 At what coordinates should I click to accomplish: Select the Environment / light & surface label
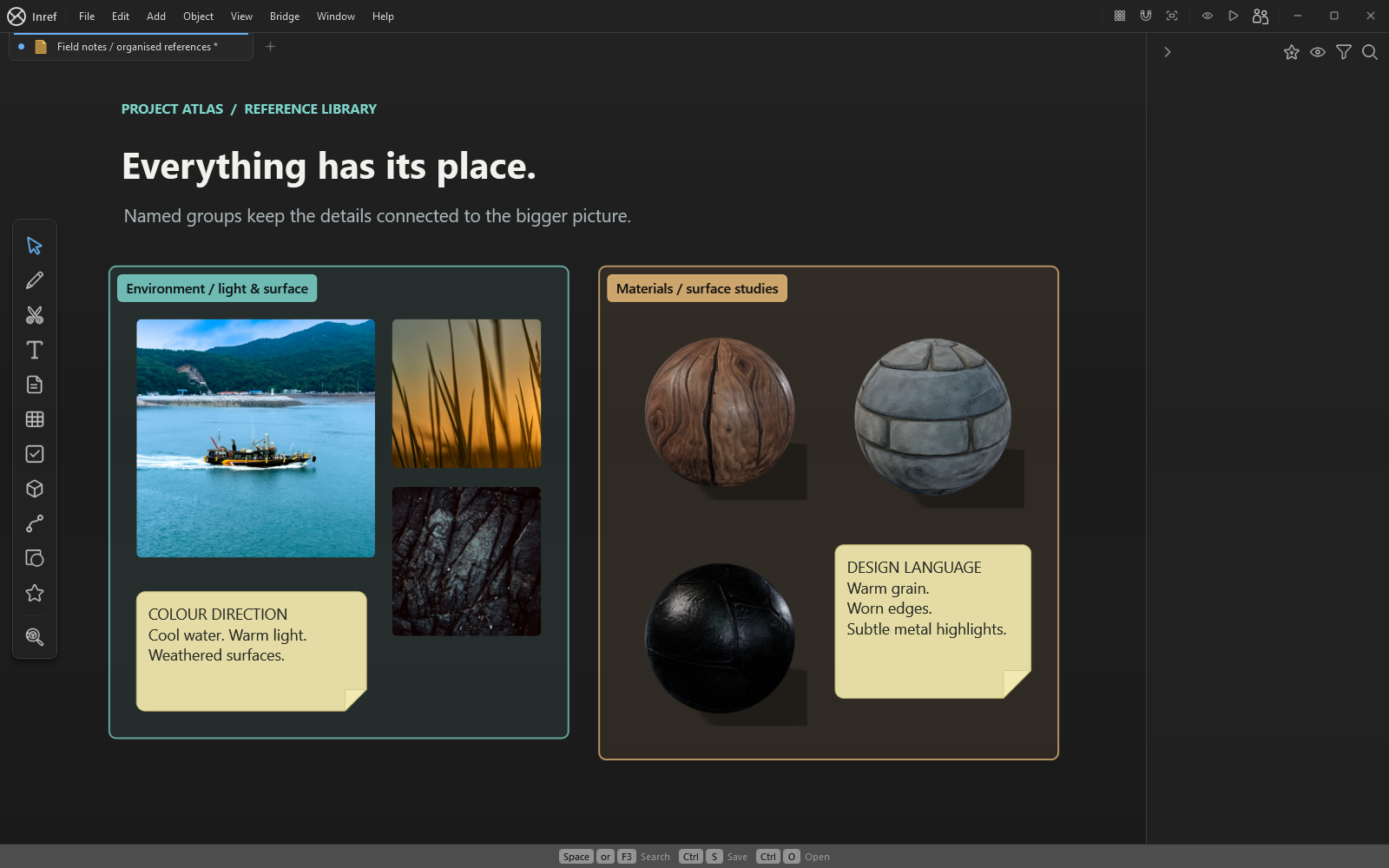point(217,288)
